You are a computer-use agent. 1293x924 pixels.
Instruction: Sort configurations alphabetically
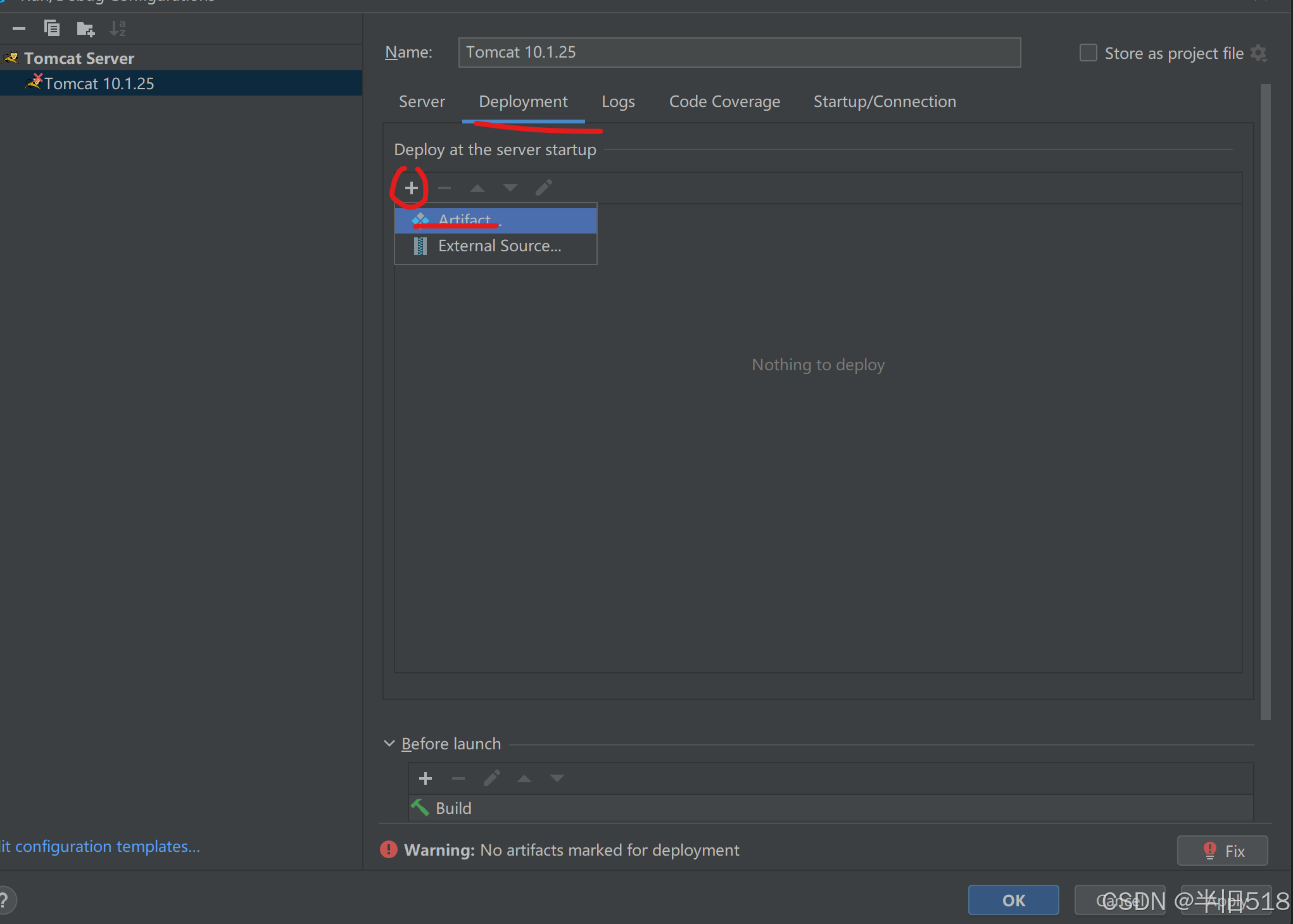(118, 28)
